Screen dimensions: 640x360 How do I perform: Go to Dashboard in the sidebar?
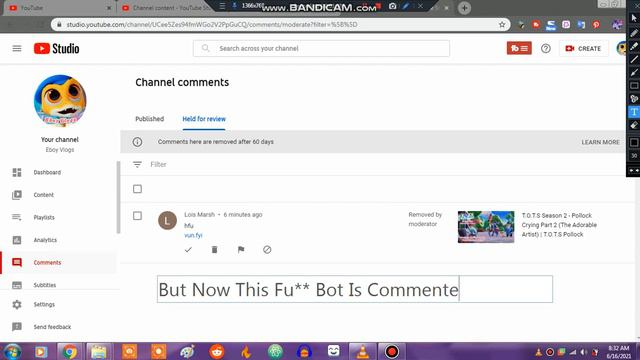(x=47, y=172)
